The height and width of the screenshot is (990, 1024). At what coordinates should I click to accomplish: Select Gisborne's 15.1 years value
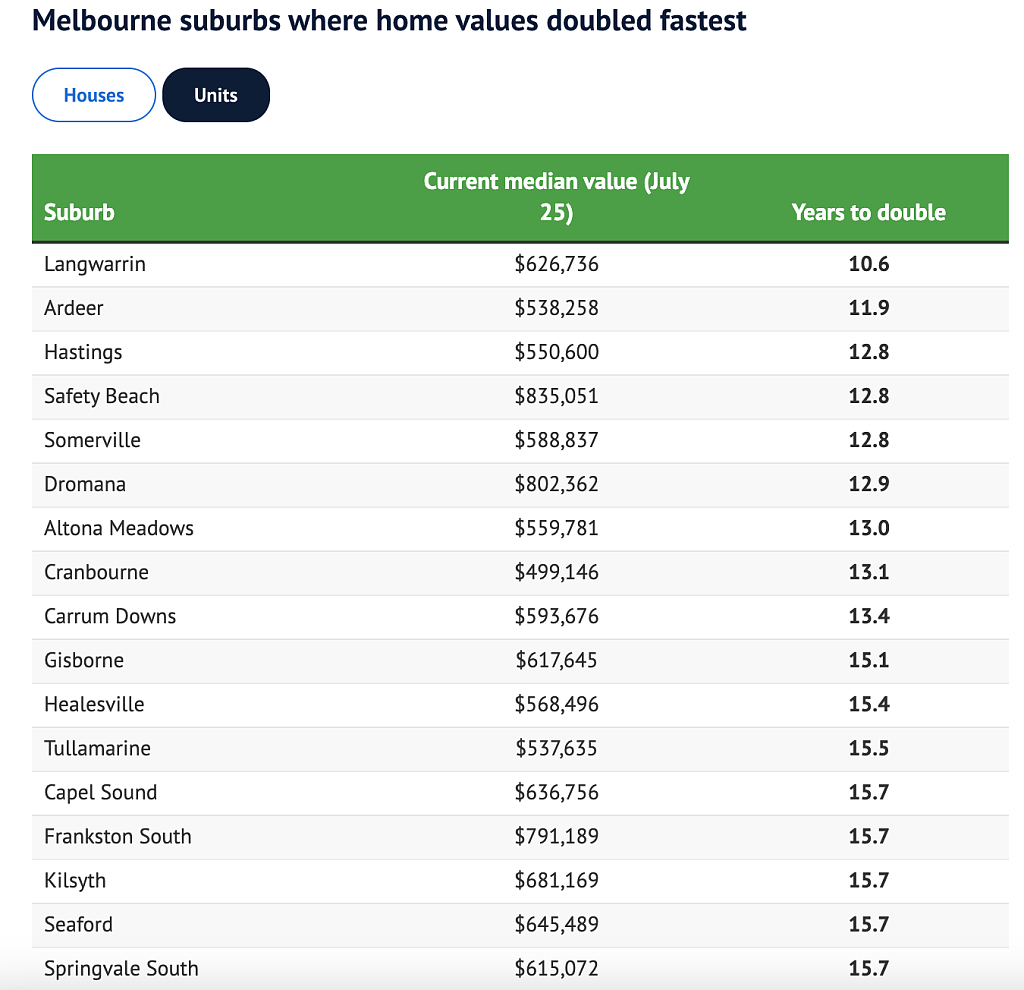point(869,660)
